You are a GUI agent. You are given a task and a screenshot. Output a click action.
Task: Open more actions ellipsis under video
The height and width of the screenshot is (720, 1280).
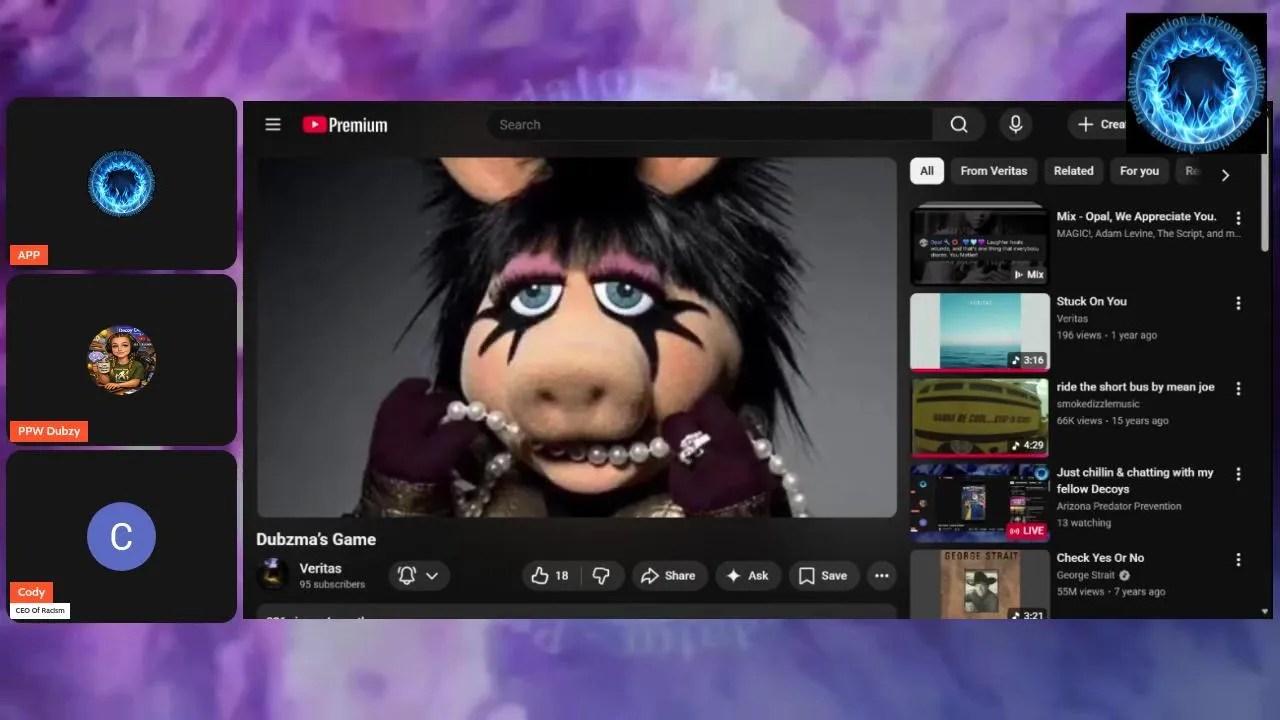pyautogui.click(x=881, y=575)
